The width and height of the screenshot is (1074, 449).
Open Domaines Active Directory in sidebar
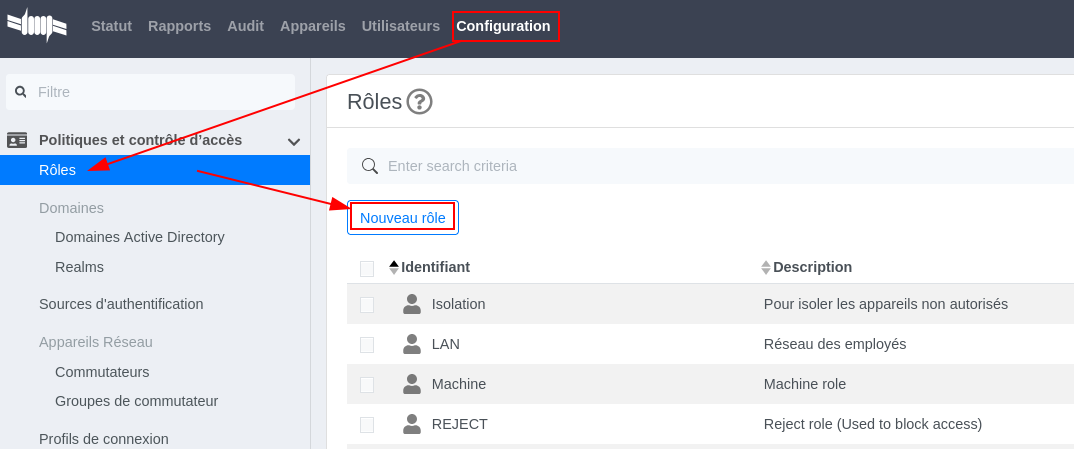tap(140, 237)
